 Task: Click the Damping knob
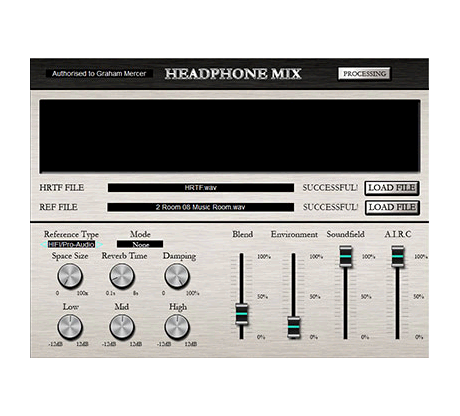[177, 276]
